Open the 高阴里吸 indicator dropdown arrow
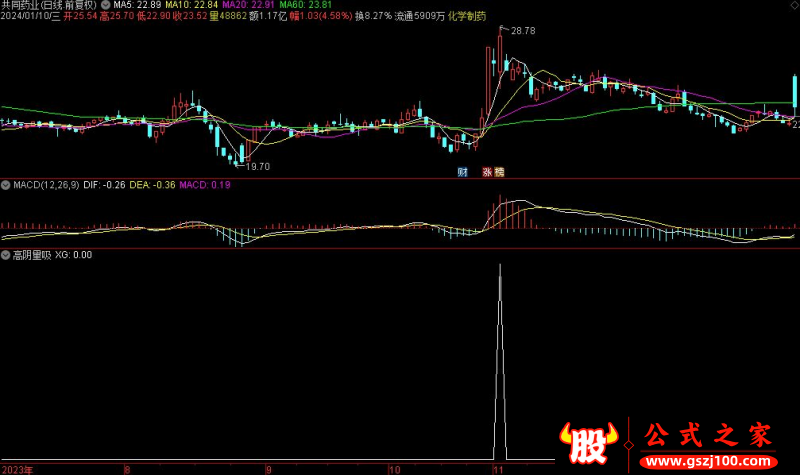800x475 pixels. (6, 255)
